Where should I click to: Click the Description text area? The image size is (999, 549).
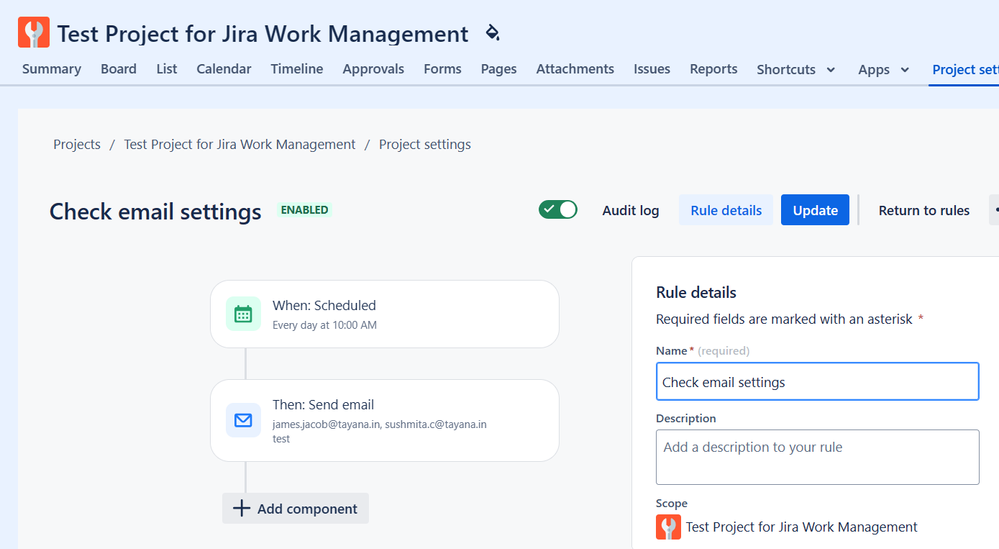tap(817, 457)
